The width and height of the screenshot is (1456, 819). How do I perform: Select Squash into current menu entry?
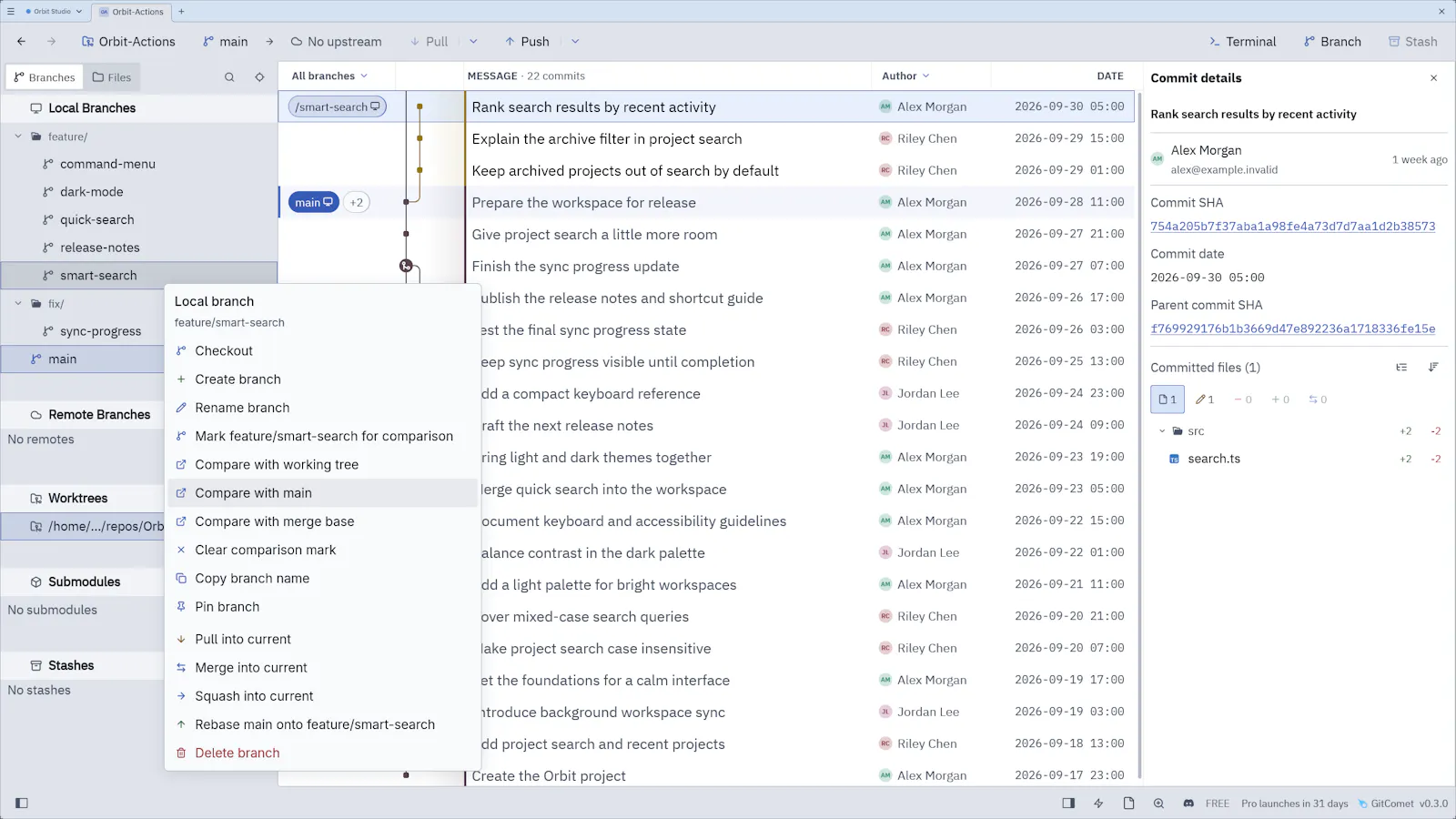[322, 696]
